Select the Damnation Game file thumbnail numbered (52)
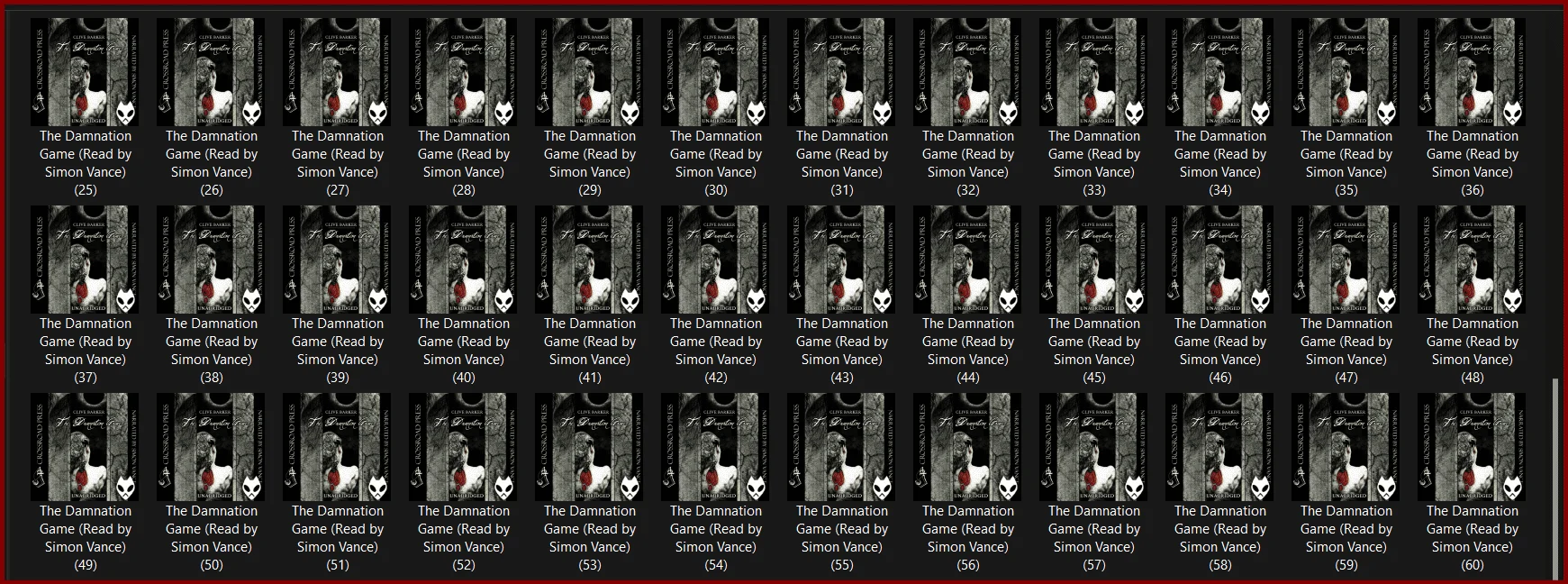 [x=464, y=447]
